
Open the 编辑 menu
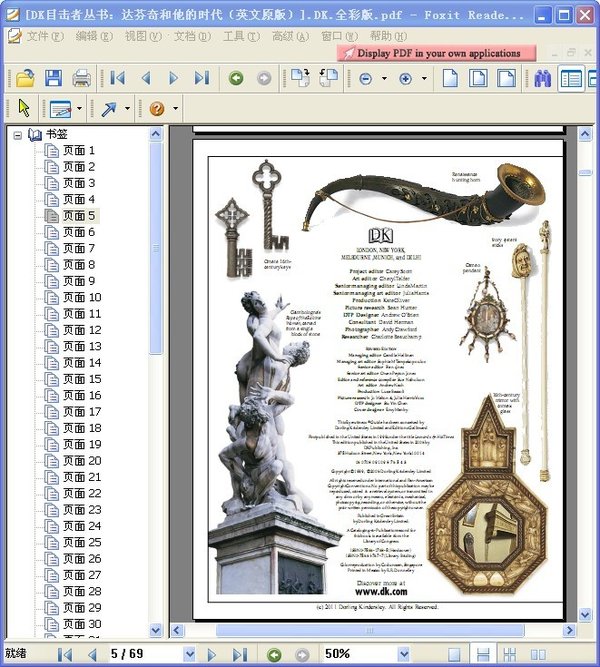94,37
